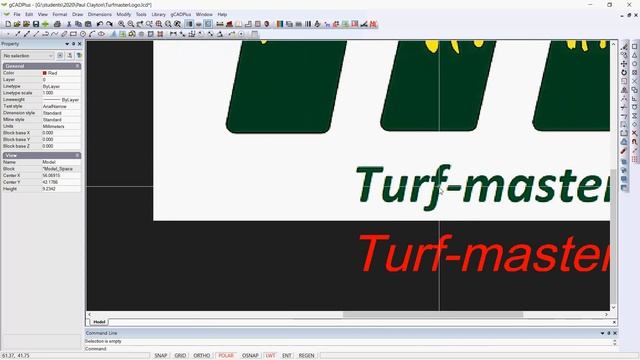This screenshot has height=360, width=640.
Task: Toggle OSNAP in status bar
Action: pos(250,356)
